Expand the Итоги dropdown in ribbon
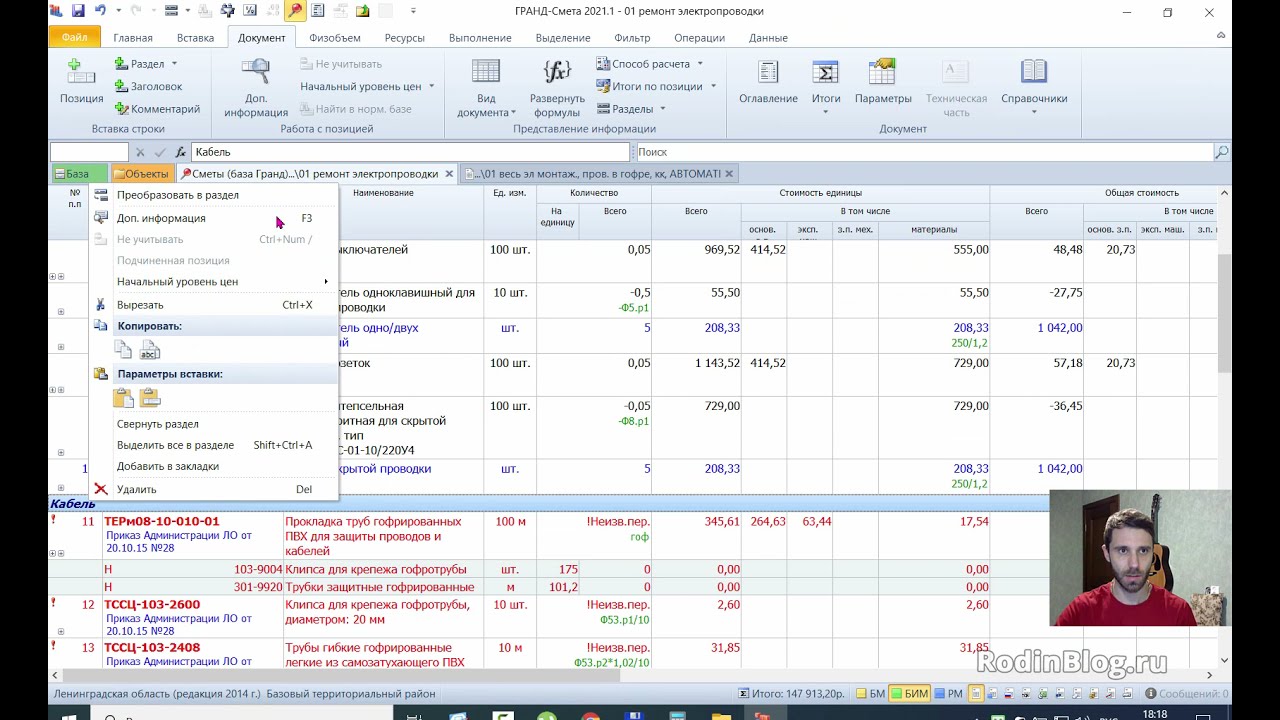 [826, 88]
